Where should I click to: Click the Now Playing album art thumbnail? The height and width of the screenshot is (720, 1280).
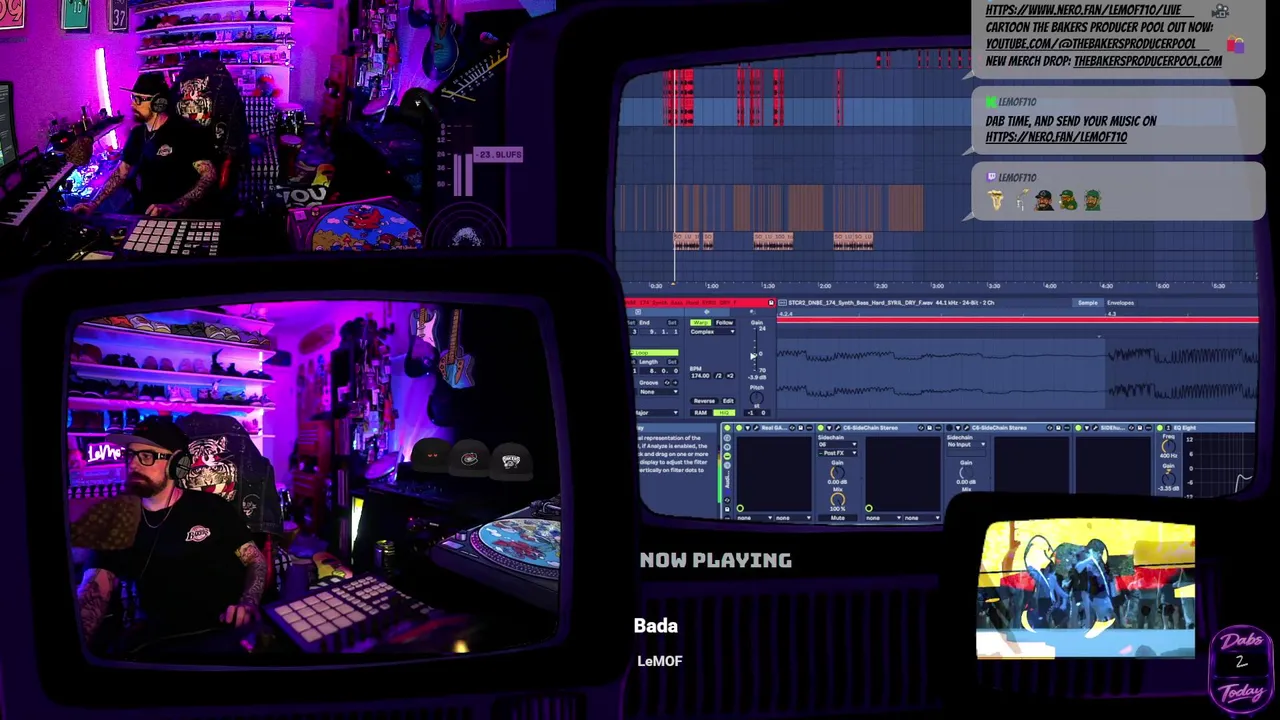click(x=1086, y=590)
